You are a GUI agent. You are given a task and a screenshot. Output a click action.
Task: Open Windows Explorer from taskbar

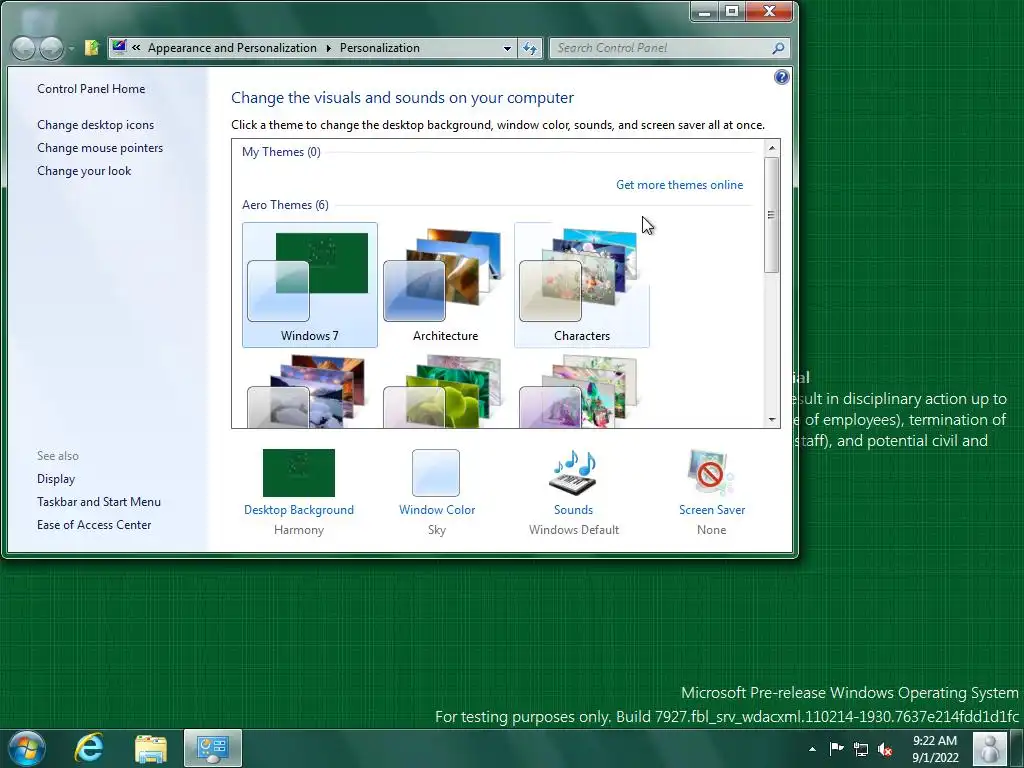(x=151, y=749)
